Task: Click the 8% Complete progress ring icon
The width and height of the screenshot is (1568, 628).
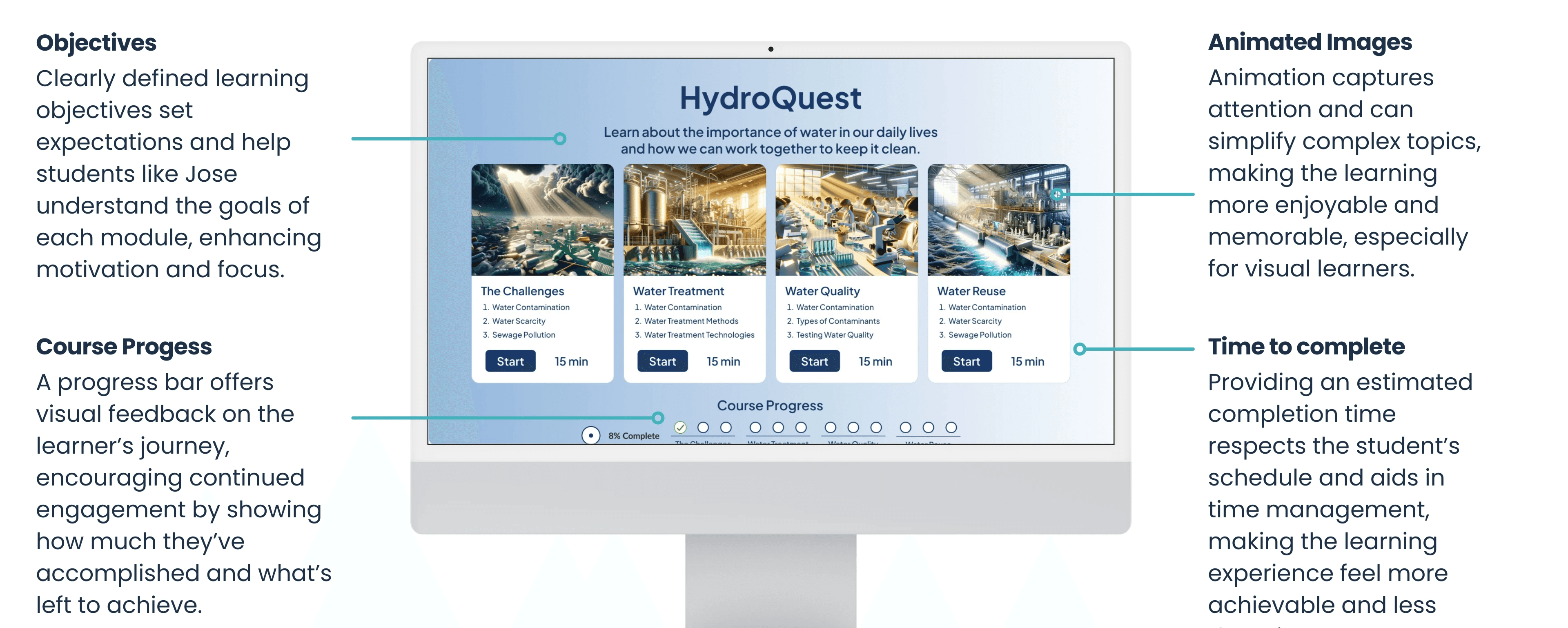Action: [x=590, y=436]
